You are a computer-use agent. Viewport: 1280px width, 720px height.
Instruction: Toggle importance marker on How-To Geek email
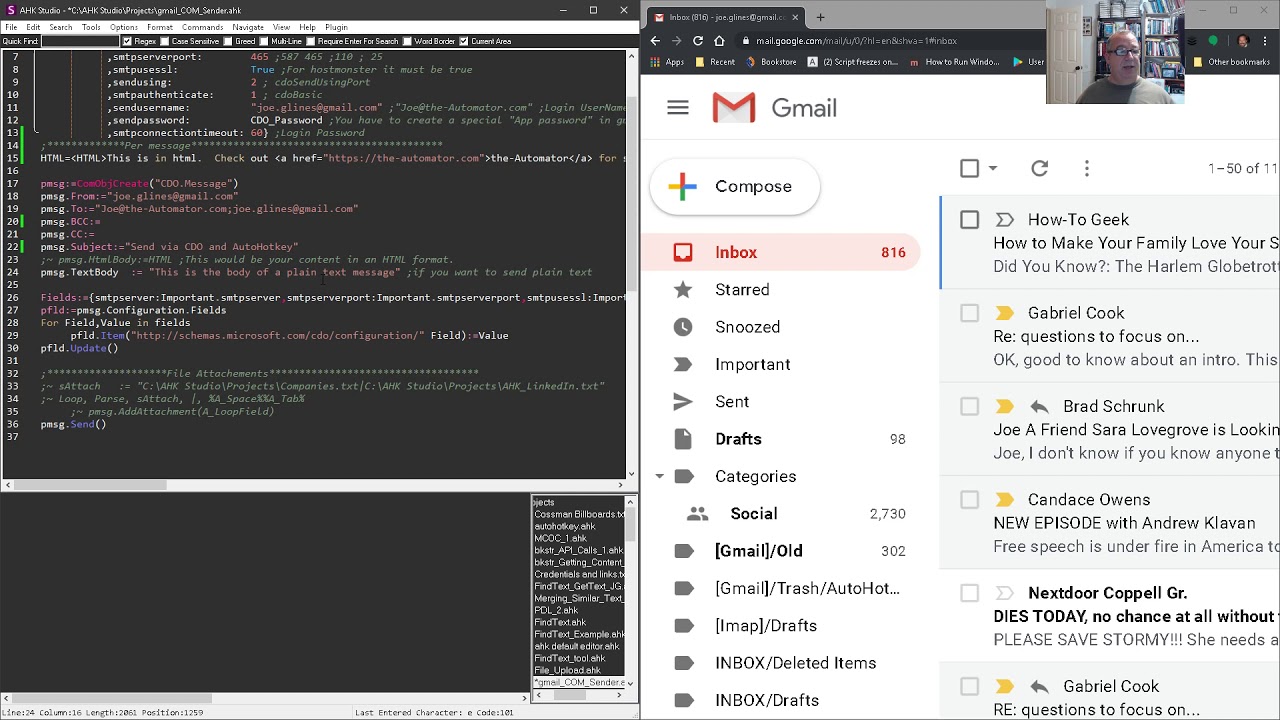click(x=1005, y=220)
